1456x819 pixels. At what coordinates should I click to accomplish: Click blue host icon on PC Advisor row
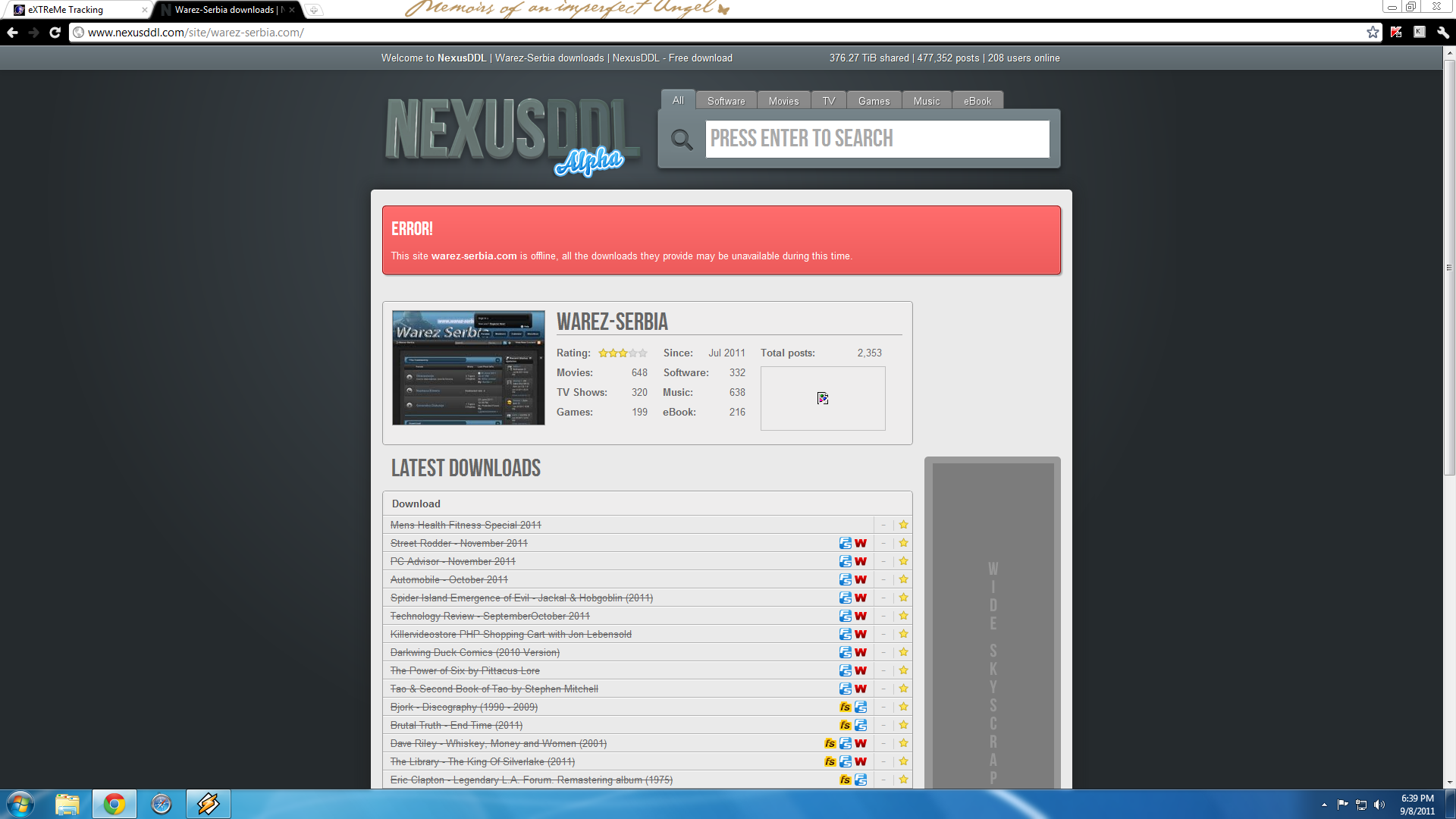[846, 561]
